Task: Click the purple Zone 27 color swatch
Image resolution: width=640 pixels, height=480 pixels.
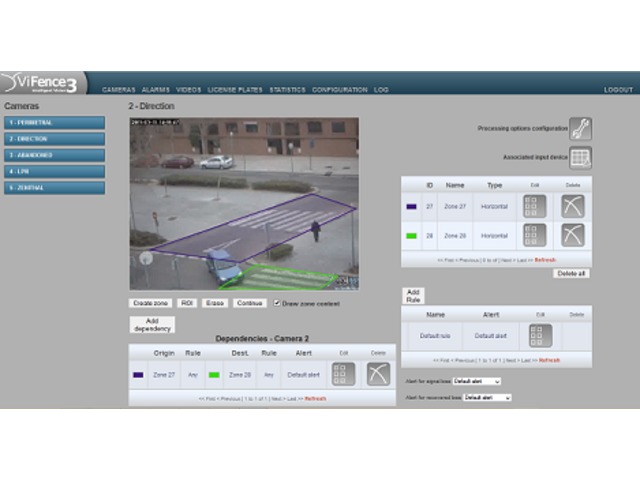Action: coord(412,207)
